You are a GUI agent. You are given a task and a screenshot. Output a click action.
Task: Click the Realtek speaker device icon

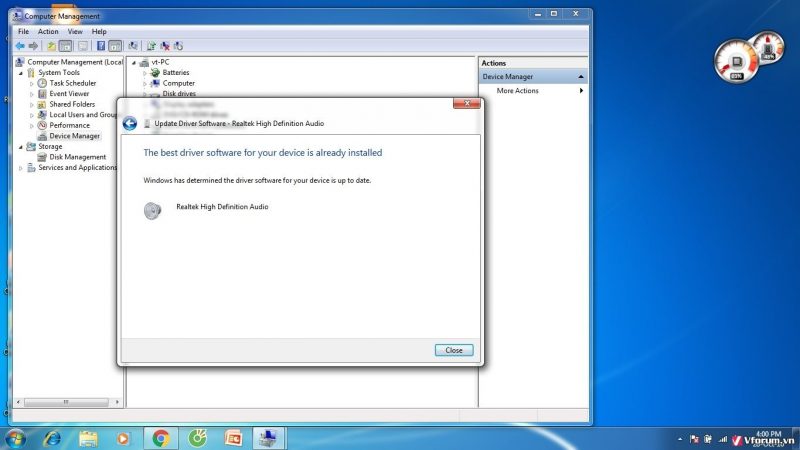(152, 210)
